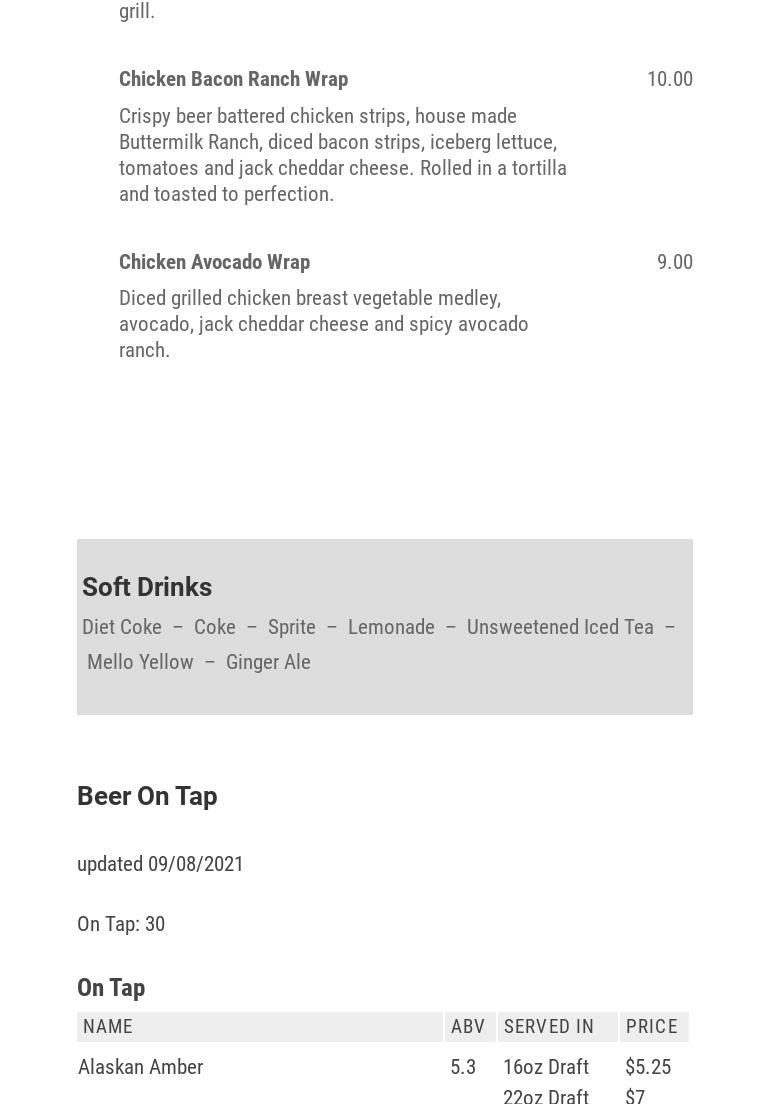
Task: Click the Chicken Avocado Wrap description text
Action: (x=323, y=324)
